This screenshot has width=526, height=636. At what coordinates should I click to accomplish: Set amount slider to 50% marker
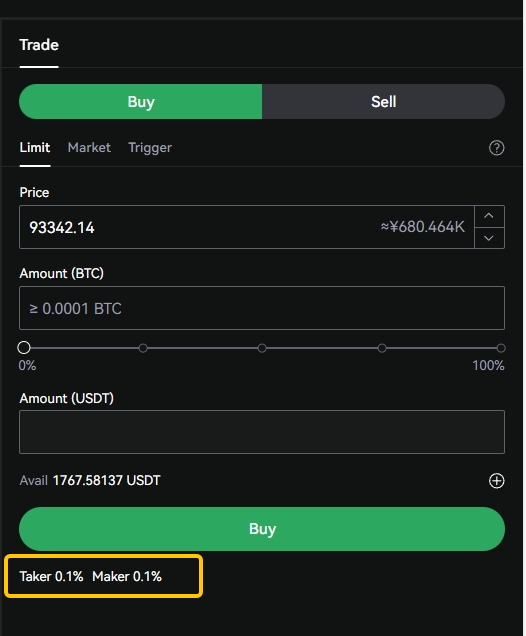coord(262,348)
